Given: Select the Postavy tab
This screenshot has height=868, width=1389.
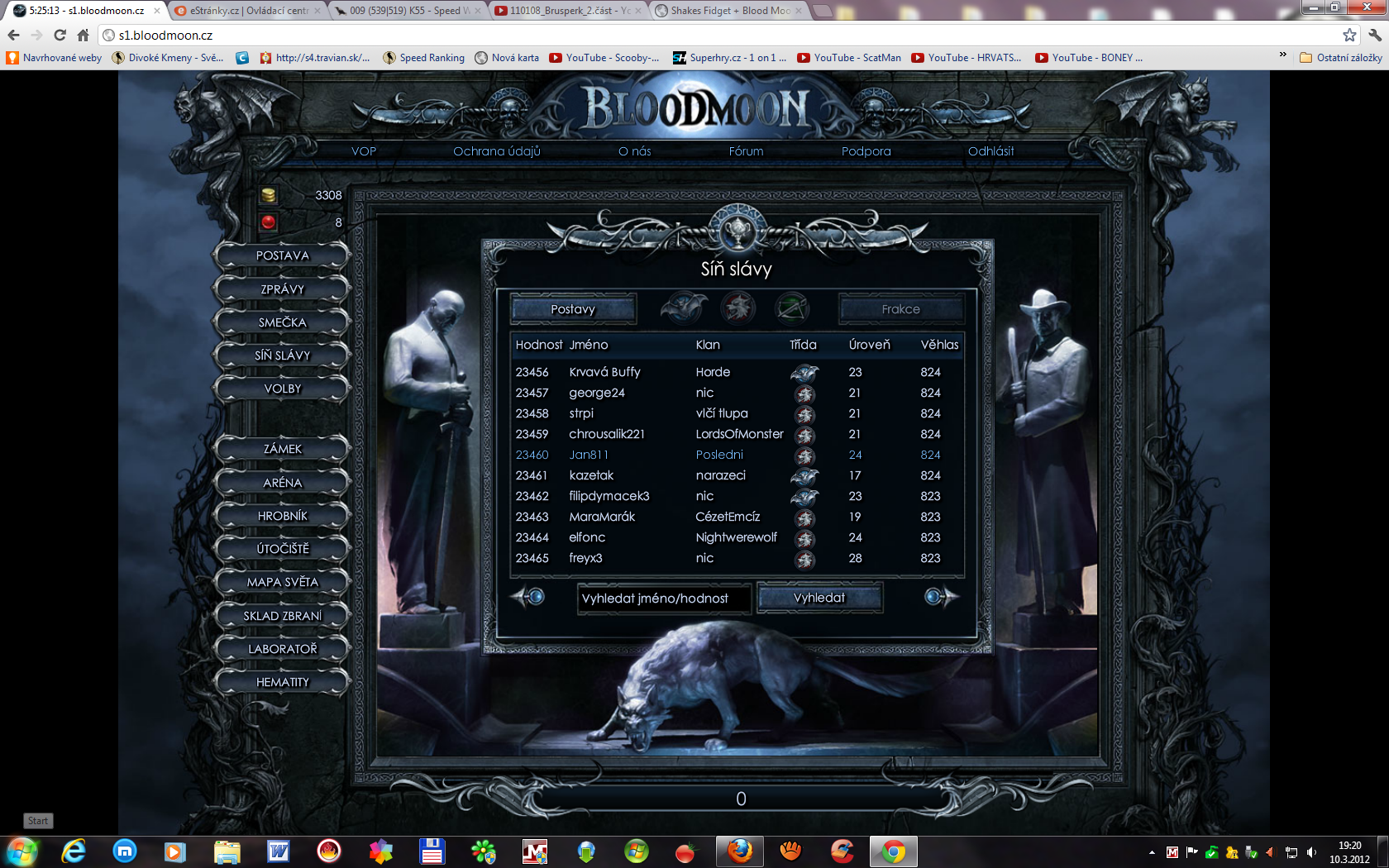Looking at the screenshot, I should (x=573, y=309).
